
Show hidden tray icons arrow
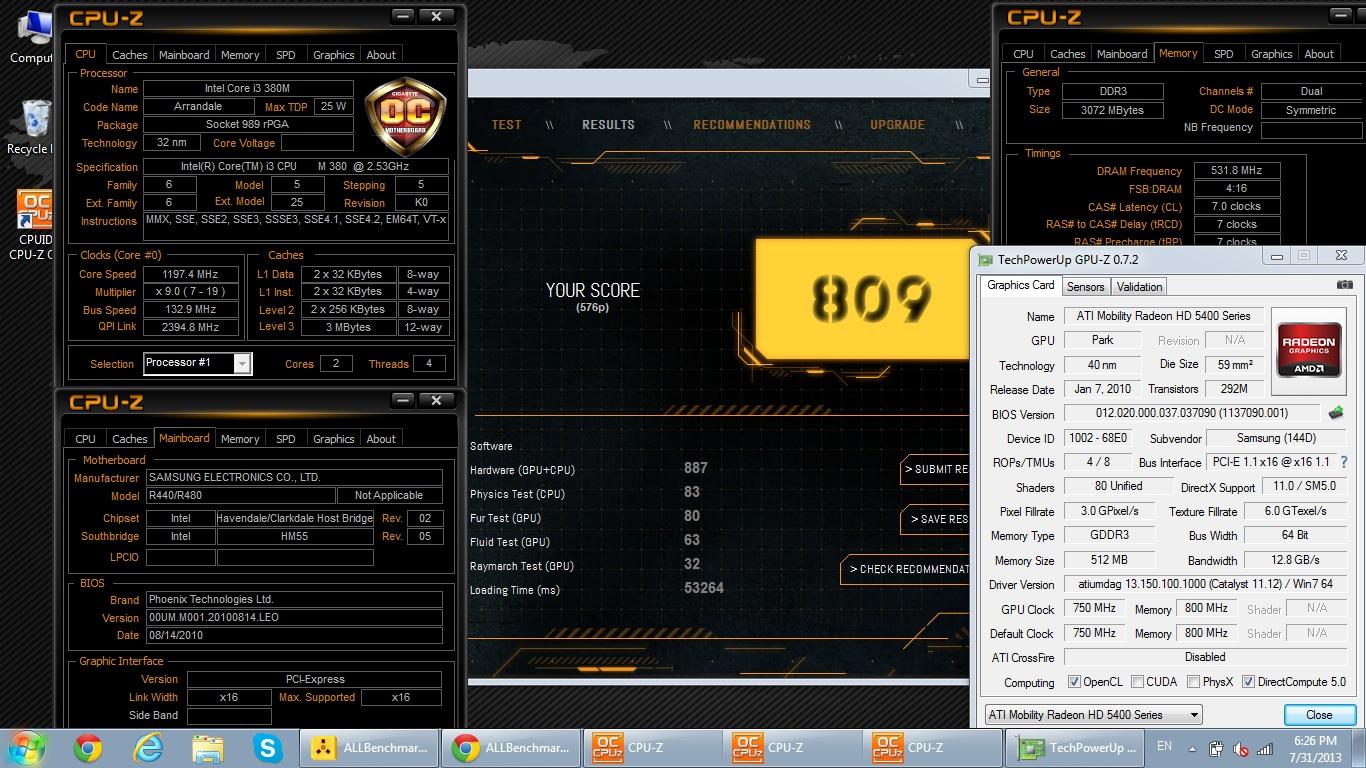point(1192,748)
